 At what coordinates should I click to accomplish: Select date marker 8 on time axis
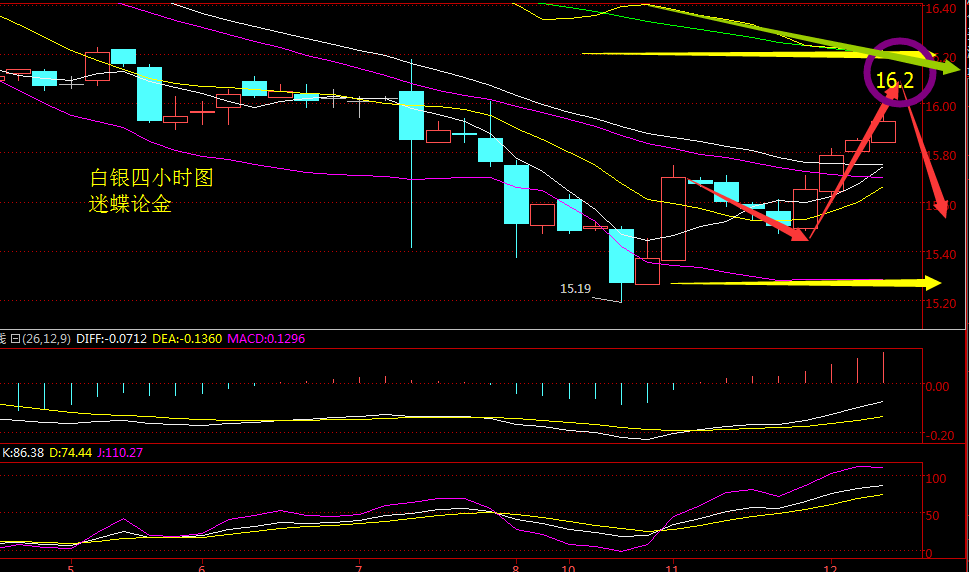click(x=516, y=566)
